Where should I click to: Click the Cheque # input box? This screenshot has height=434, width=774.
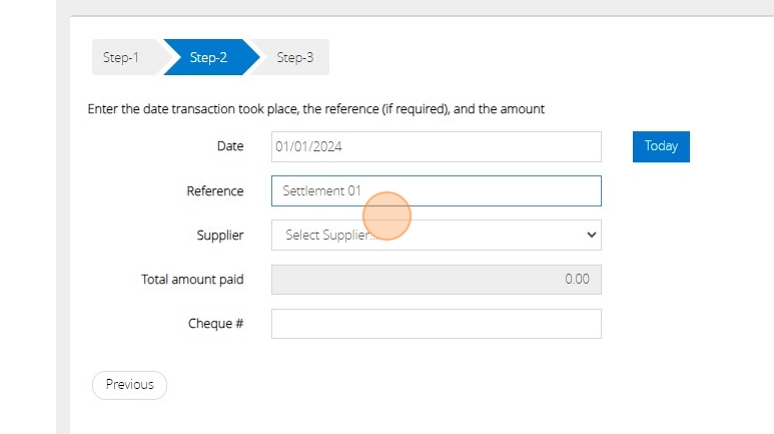click(x=436, y=324)
